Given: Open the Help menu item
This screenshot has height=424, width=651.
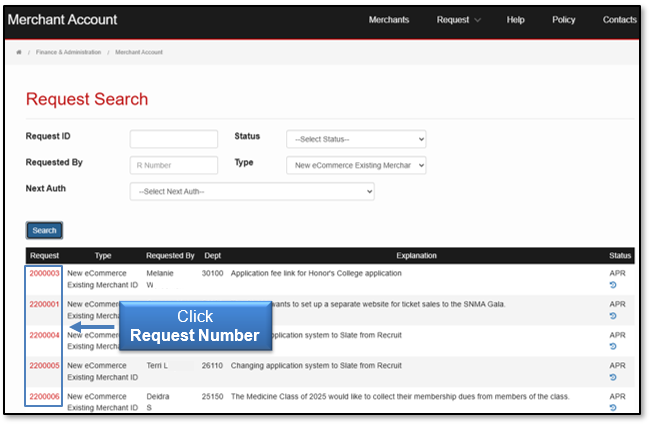Looking at the screenshot, I should 515,20.
